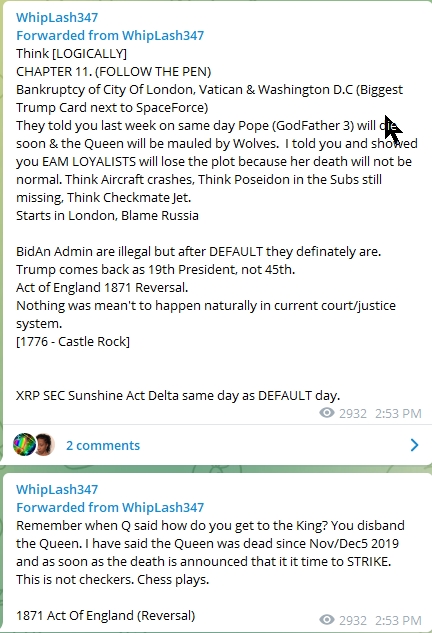Viewport: 432px width, 633px height.
Task: Click the CHAPTER 11 FOLLOW THE PEN line
Action: [x=113, y=71]
